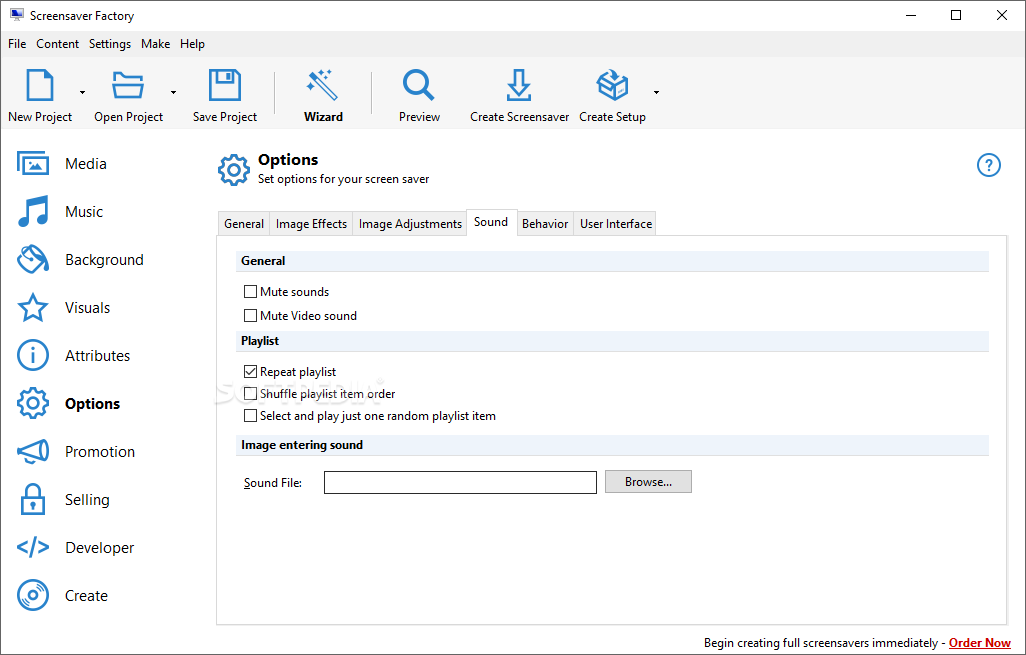This screenshot has height=655, width=1026.
Task: Enable the Mute Video sound checkbox
Action: (x=250, y=315)
